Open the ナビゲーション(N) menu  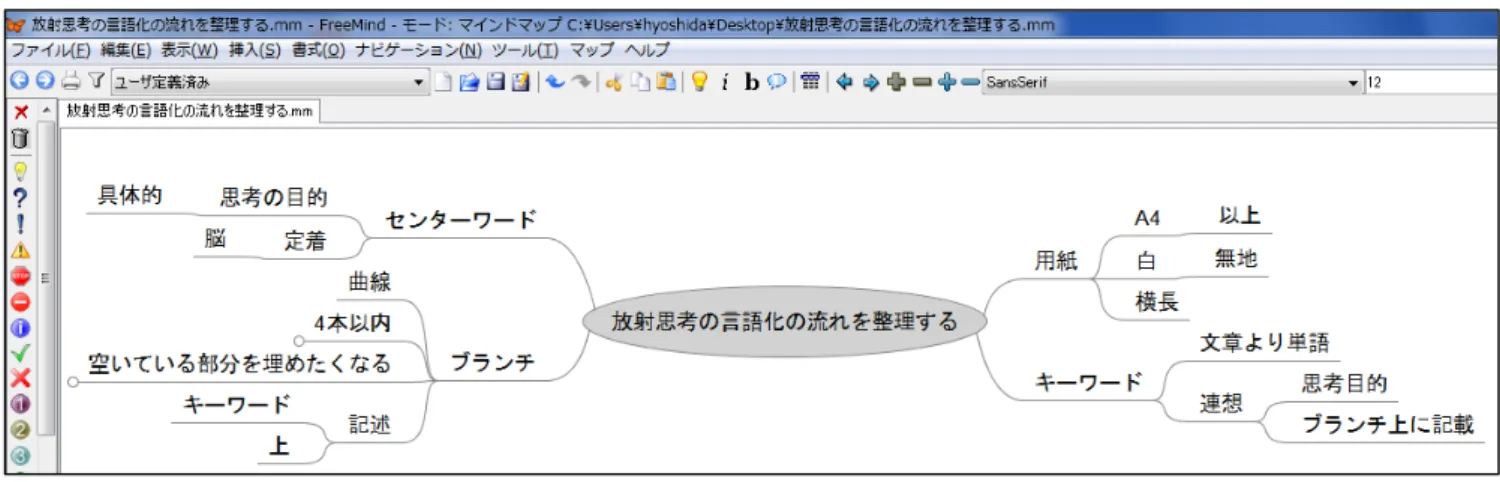[x=418, y=50]
